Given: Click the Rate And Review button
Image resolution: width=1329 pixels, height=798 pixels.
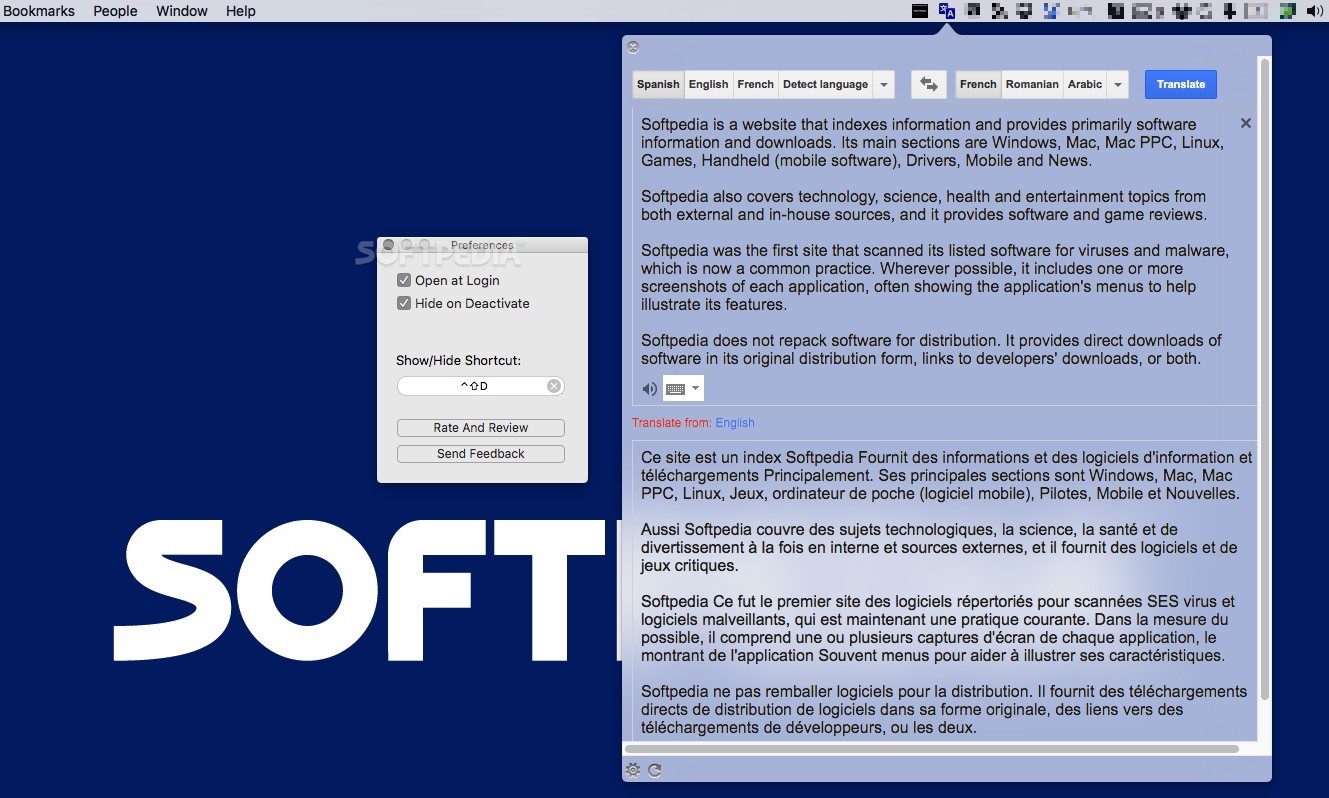Looking at the screenshot, I should [481, 428].
